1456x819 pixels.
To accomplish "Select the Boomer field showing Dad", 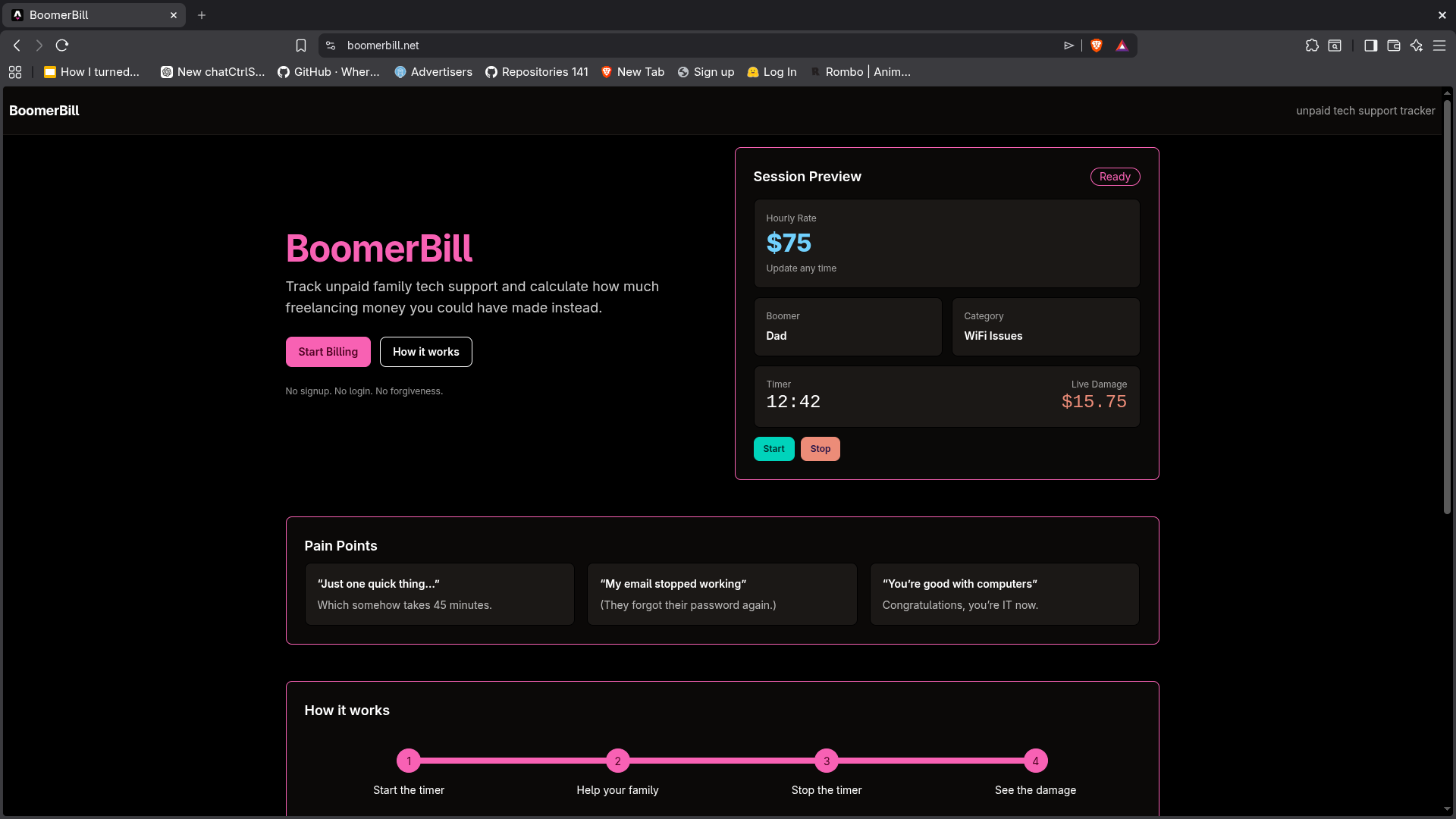I will (847, 327).
